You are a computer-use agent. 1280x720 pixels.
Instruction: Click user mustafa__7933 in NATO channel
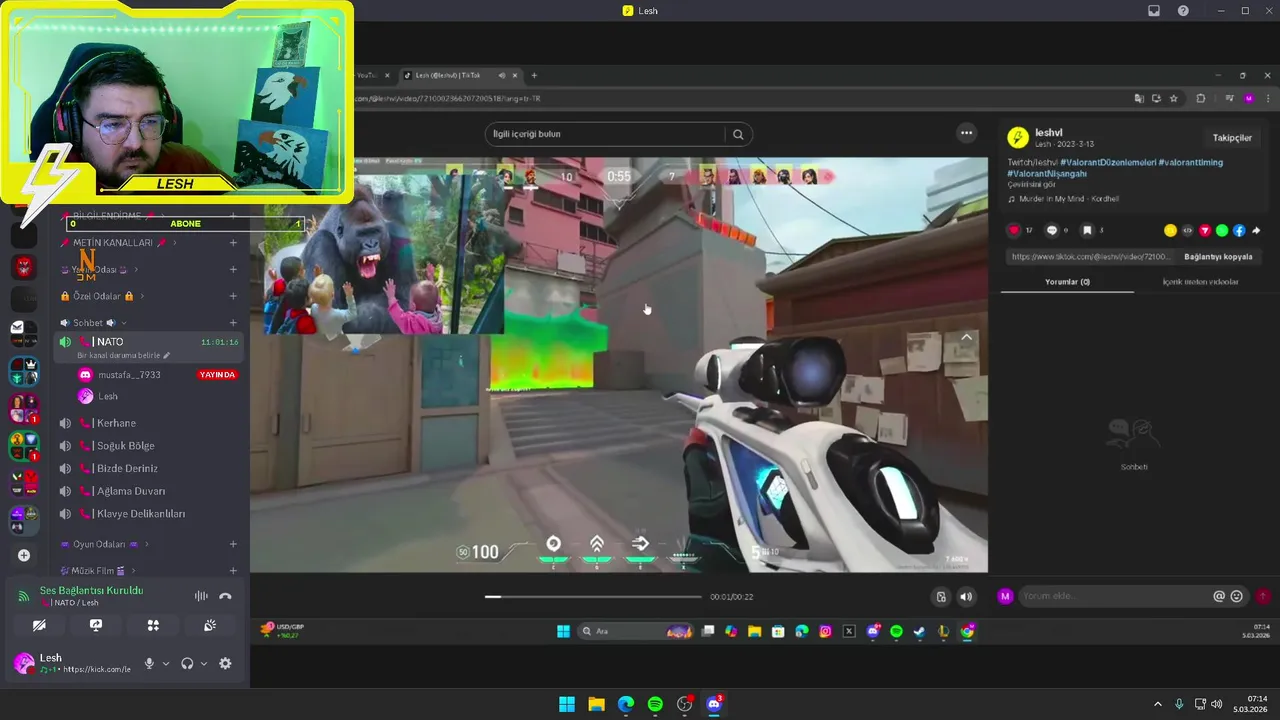coord(129,375)
